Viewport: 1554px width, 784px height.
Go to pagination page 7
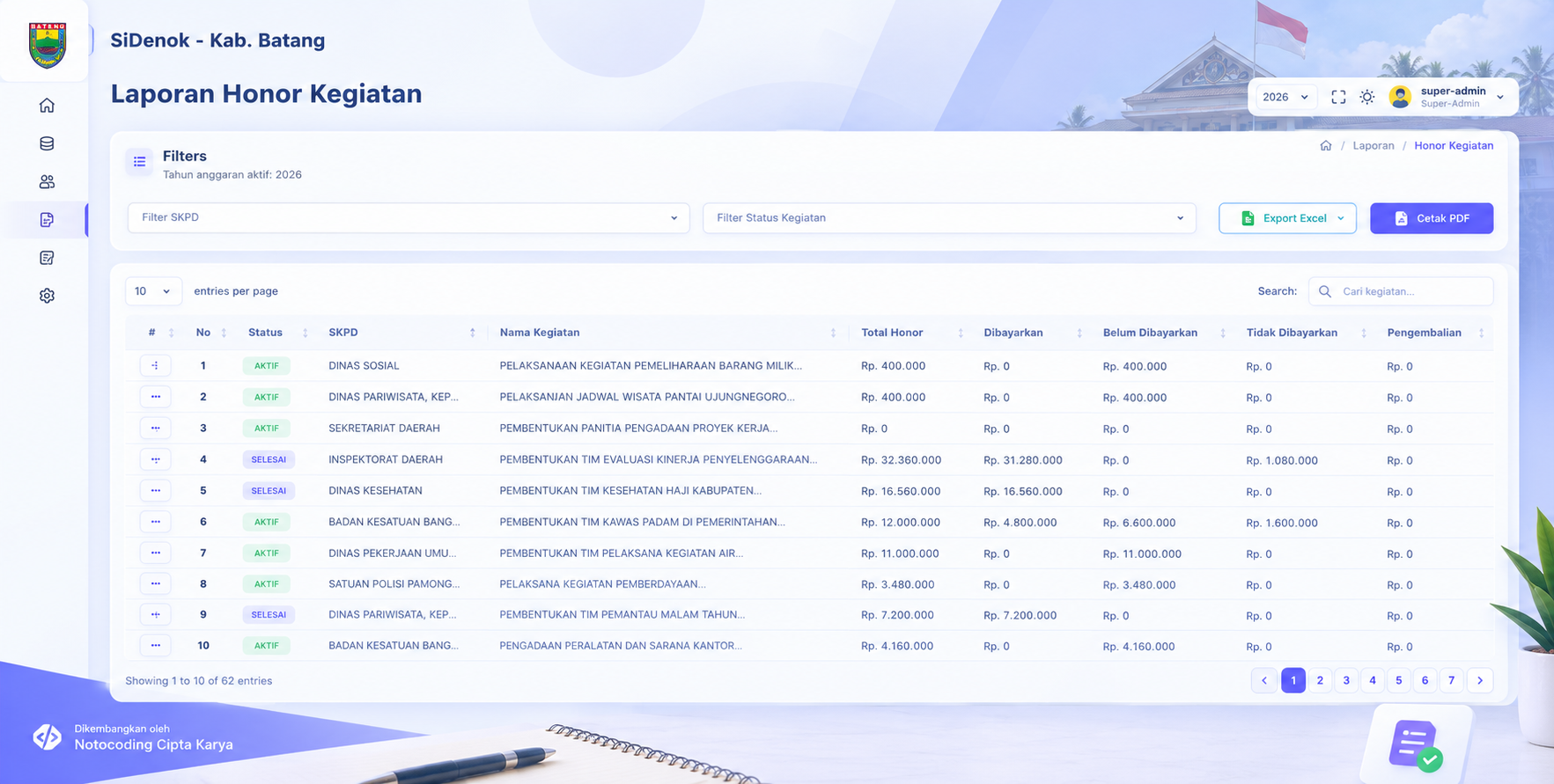point(1452,680)
